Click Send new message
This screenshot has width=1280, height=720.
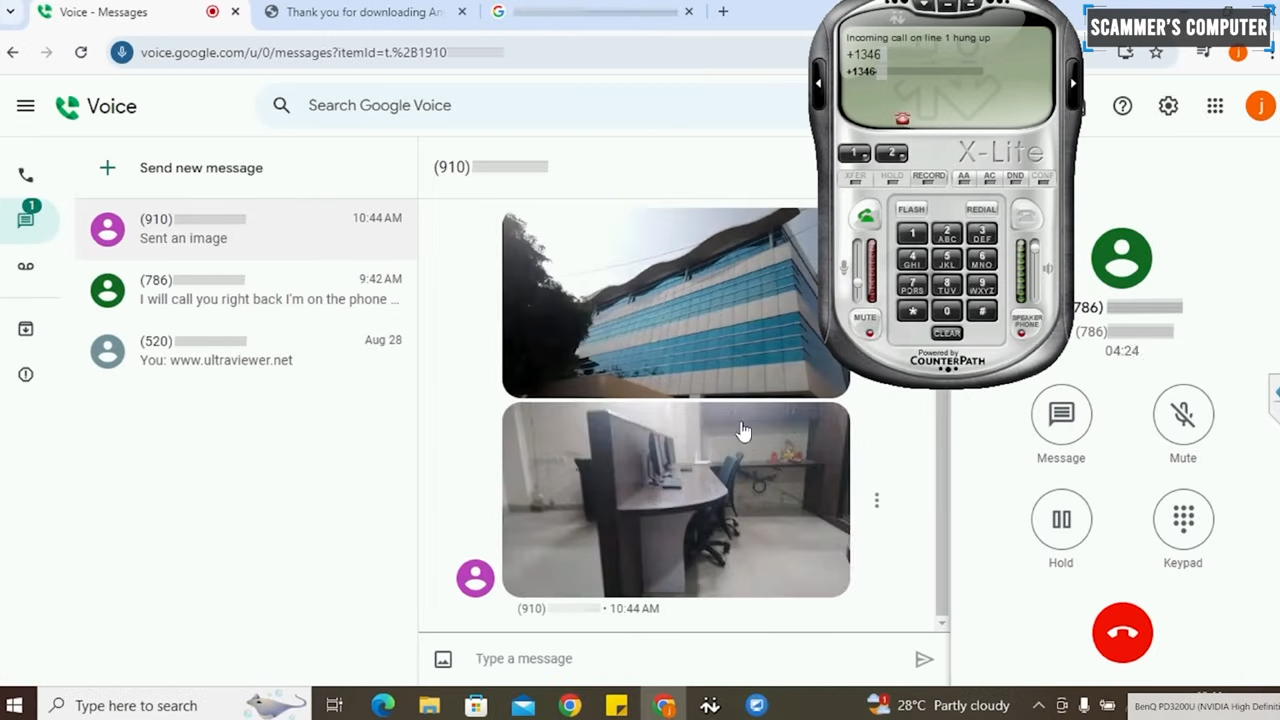[x=201, y=168]
